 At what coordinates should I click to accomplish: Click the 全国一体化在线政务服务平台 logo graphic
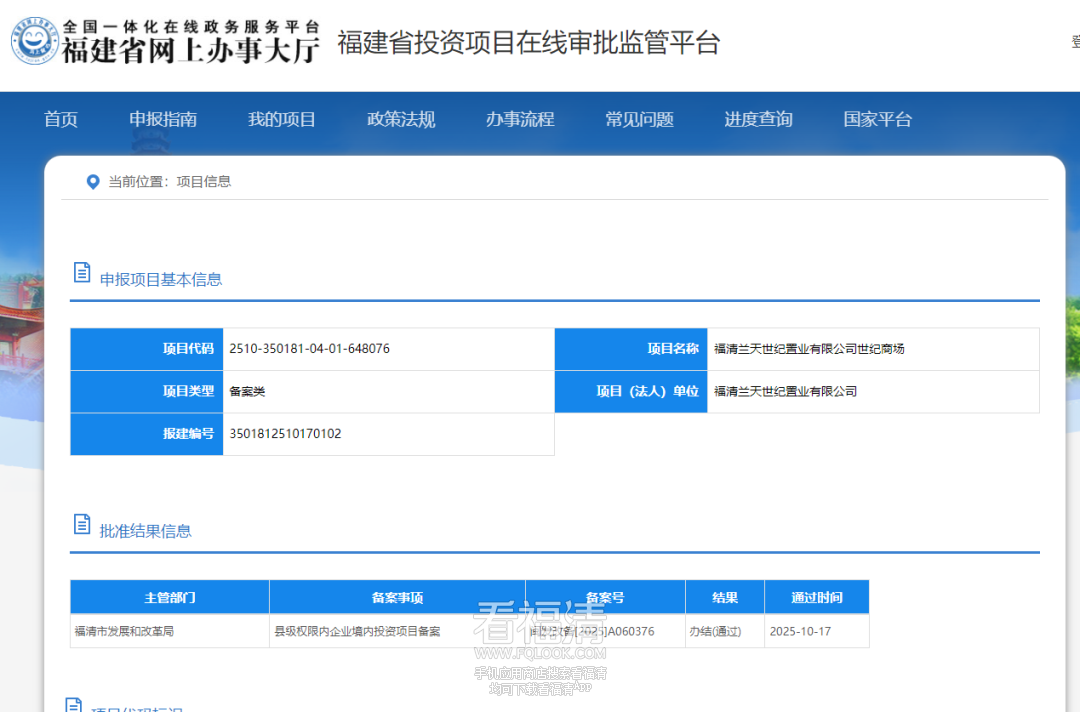click(x=190, y=28)
